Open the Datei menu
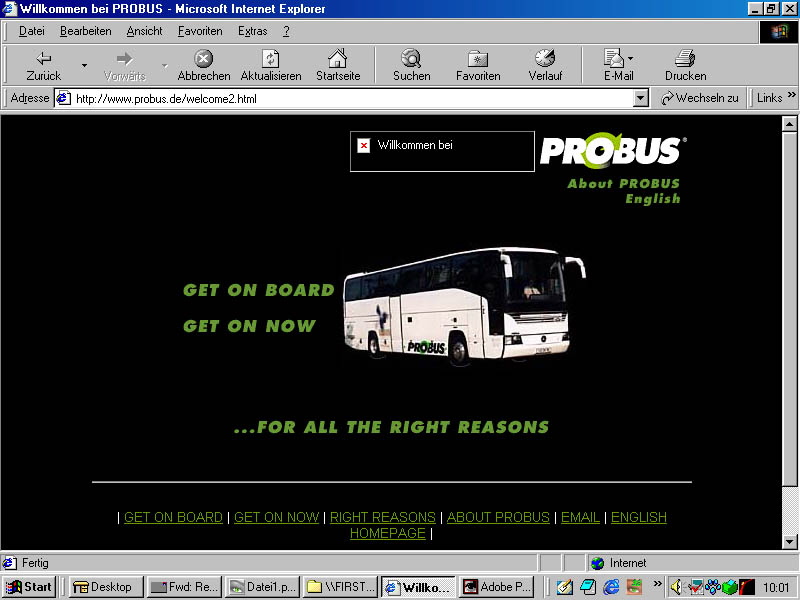 pos(32,31)
